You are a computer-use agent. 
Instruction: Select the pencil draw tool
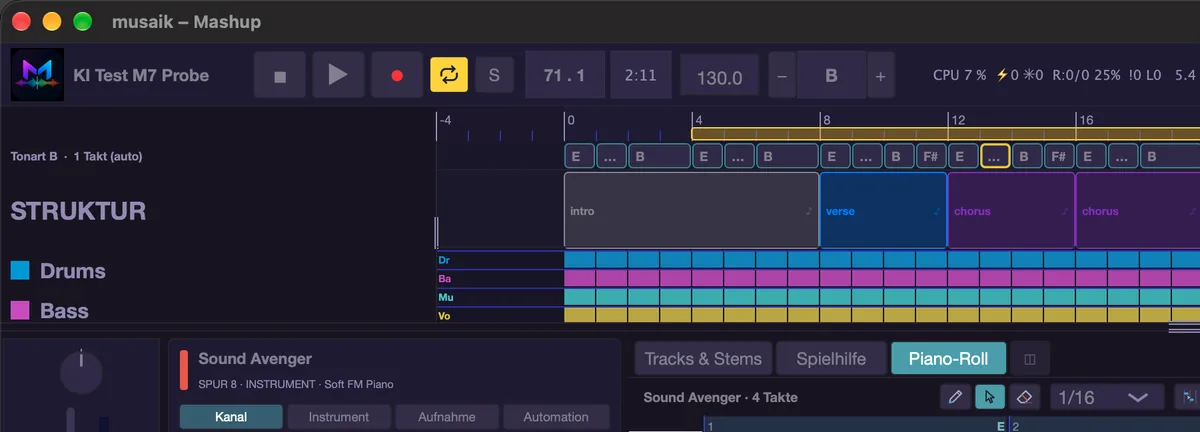pos(955,397)
